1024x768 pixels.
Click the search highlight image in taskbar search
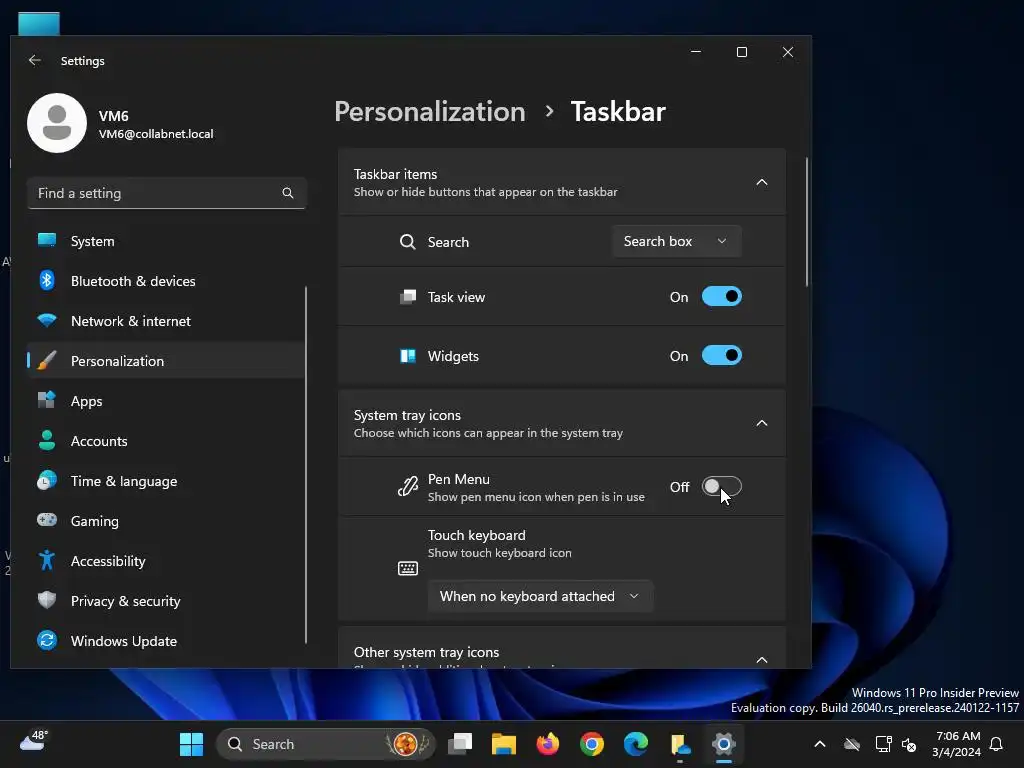(407, 744)
